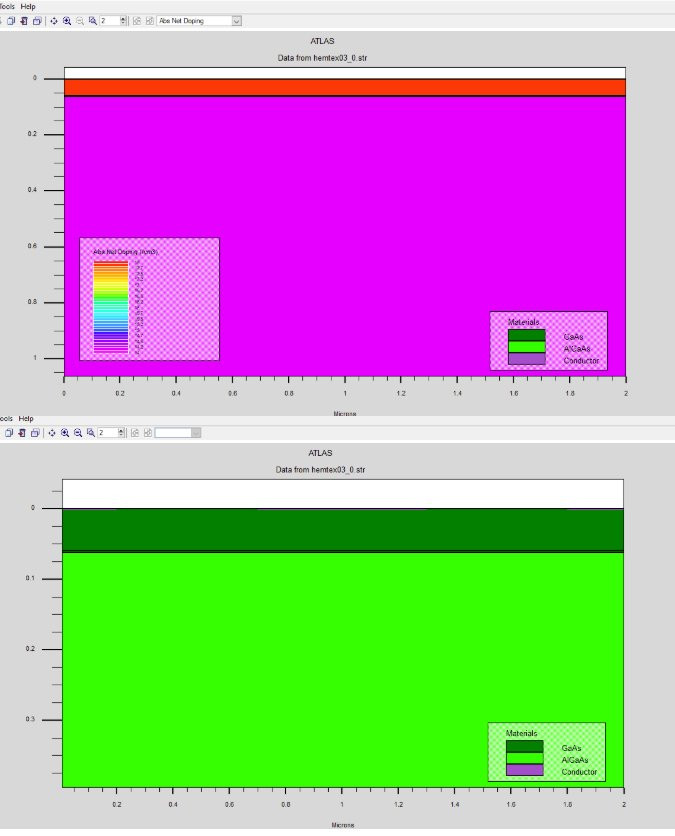Image resolution: width=675 pixels, height=836 pixels.
Task: Click zoom in magnifier in lower materials window toolbar
Action: pos(65,433)
